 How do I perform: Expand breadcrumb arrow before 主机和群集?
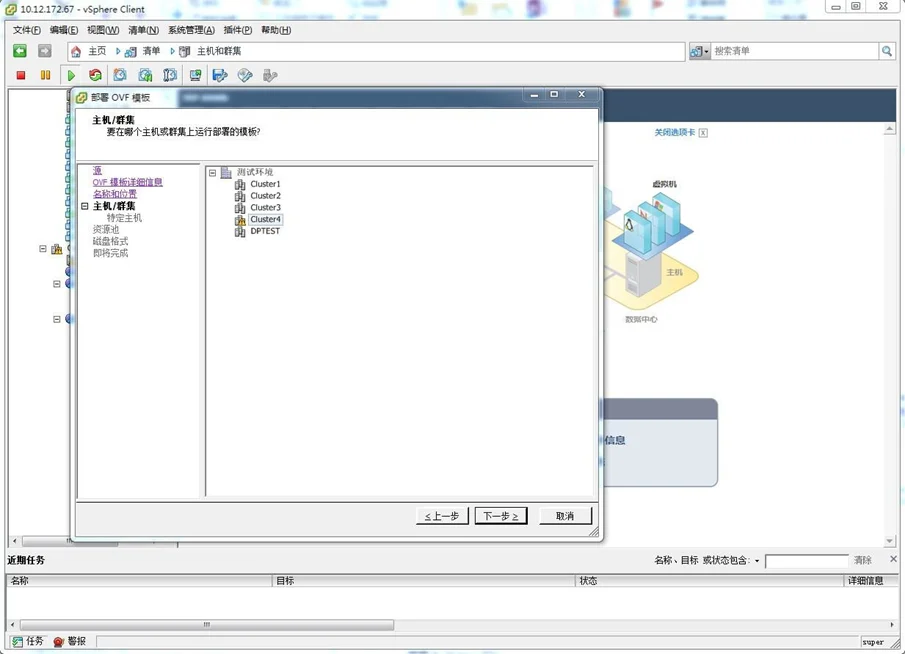point(172,51)
